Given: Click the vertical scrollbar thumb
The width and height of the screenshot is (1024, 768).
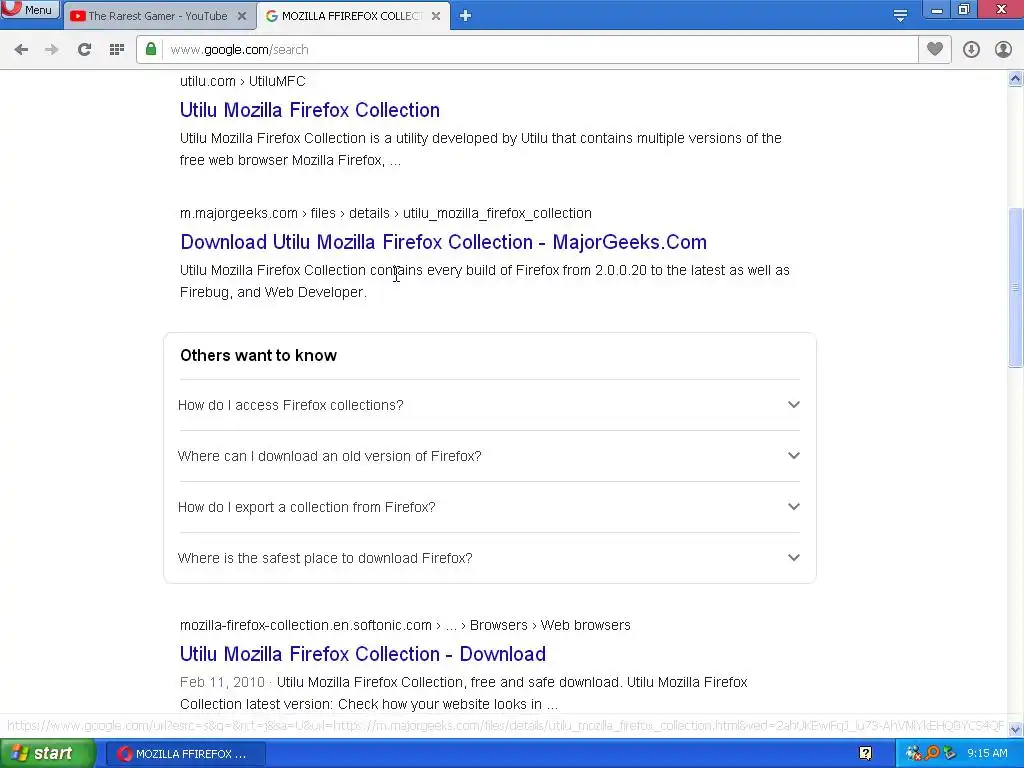Looking at the screenshot, I should click(x=1015, y=287).
